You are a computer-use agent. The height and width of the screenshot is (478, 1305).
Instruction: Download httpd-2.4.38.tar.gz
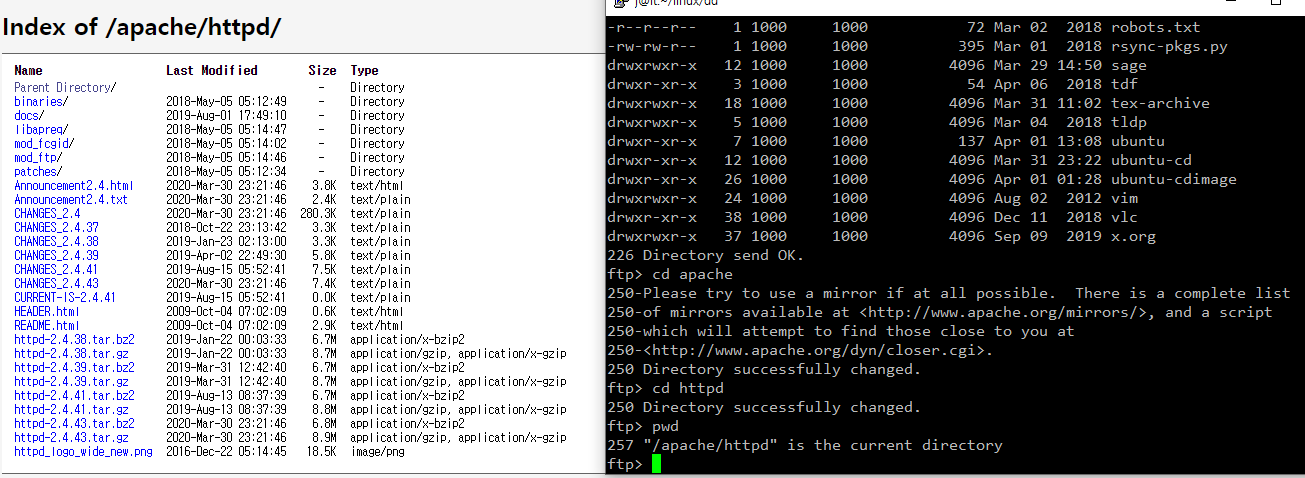click(71, 353)
